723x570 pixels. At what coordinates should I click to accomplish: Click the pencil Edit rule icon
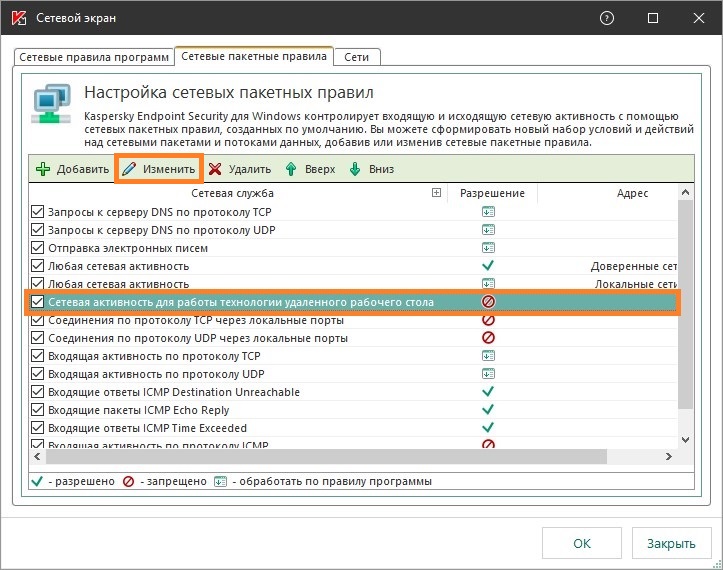[129, 169]
